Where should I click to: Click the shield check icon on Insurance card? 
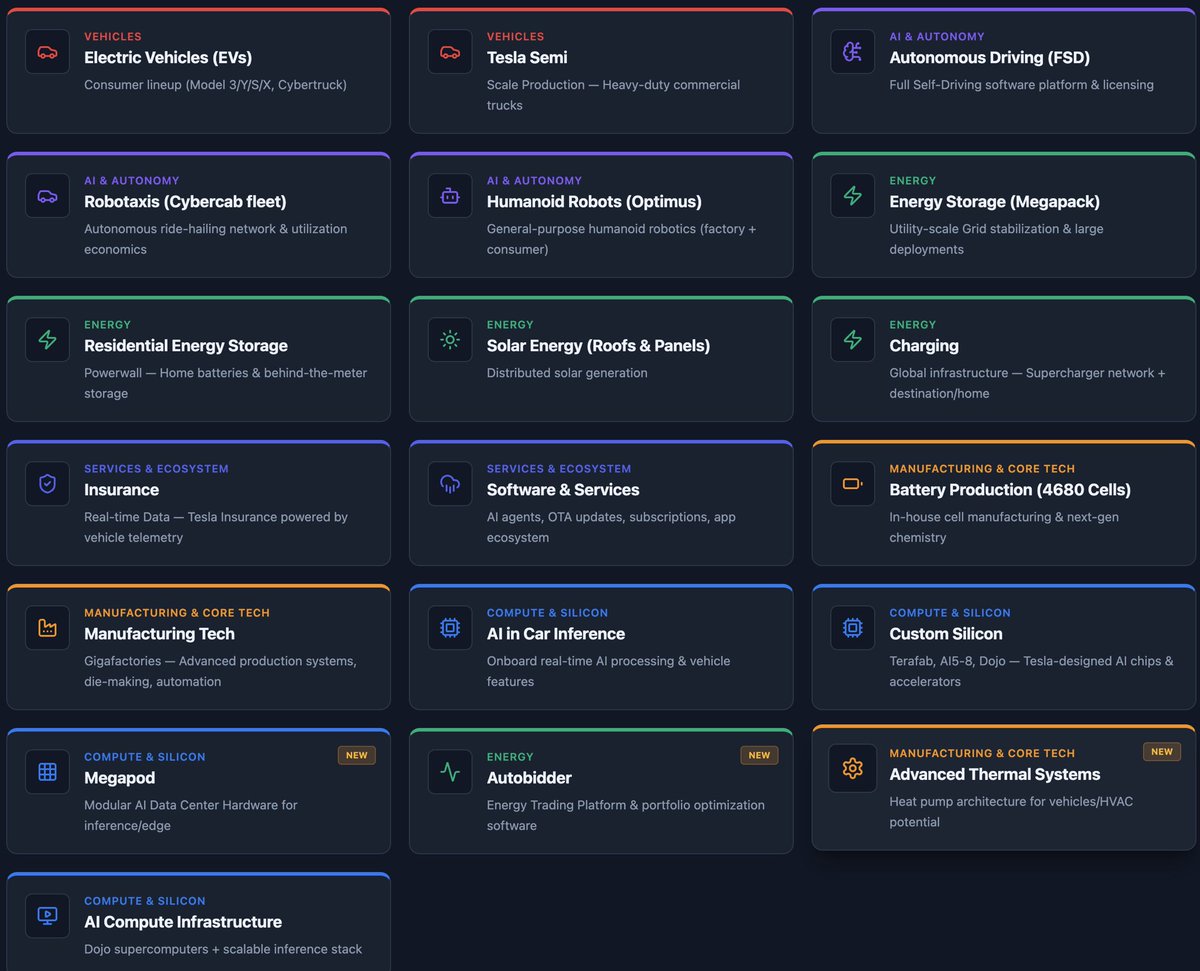pos(47,484)
